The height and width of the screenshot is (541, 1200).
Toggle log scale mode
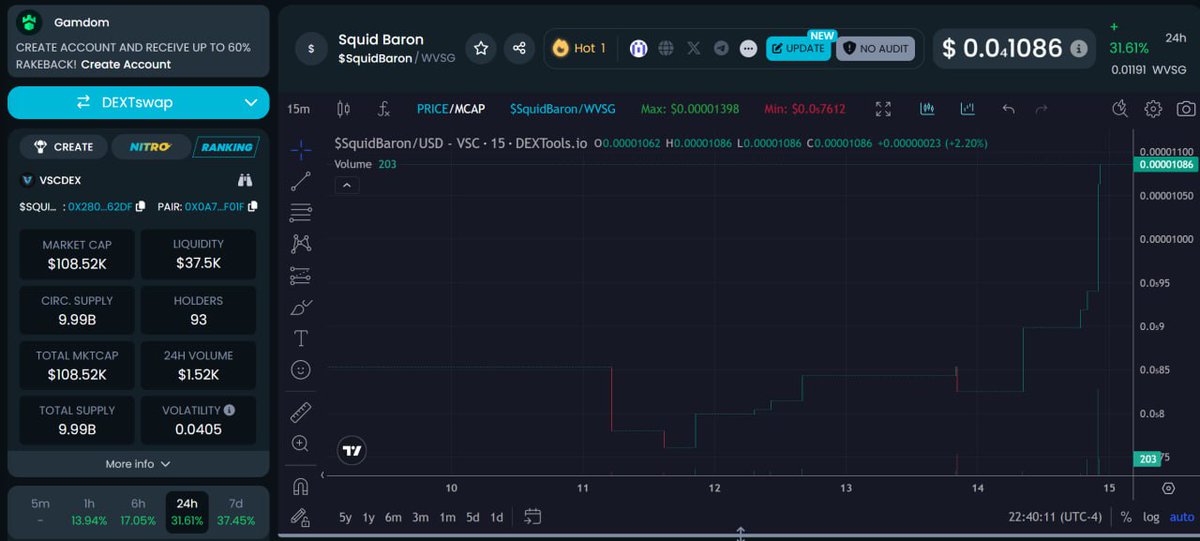1152,517
